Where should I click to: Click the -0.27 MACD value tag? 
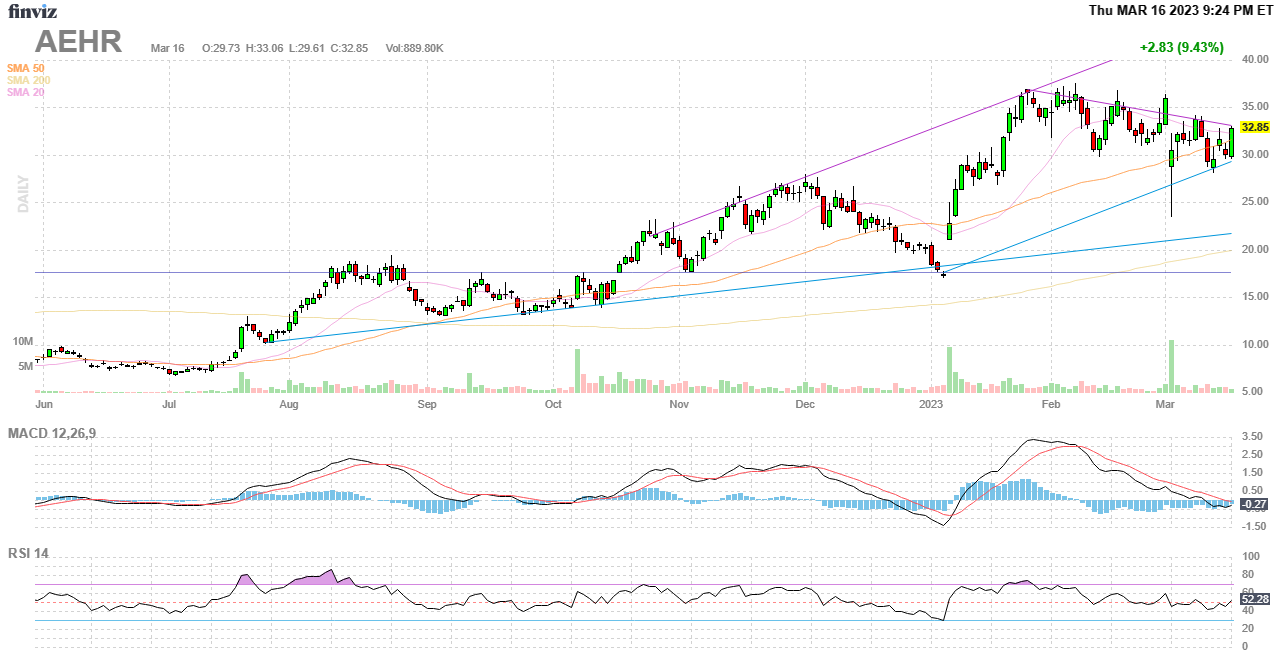1254,504
